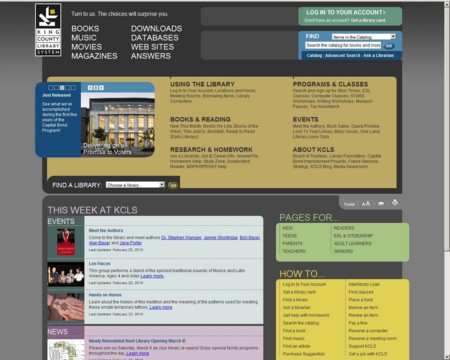The image size is (450, 360).
Task: Click the page scrollbar down arrow
Action: [x=447, y=357]
